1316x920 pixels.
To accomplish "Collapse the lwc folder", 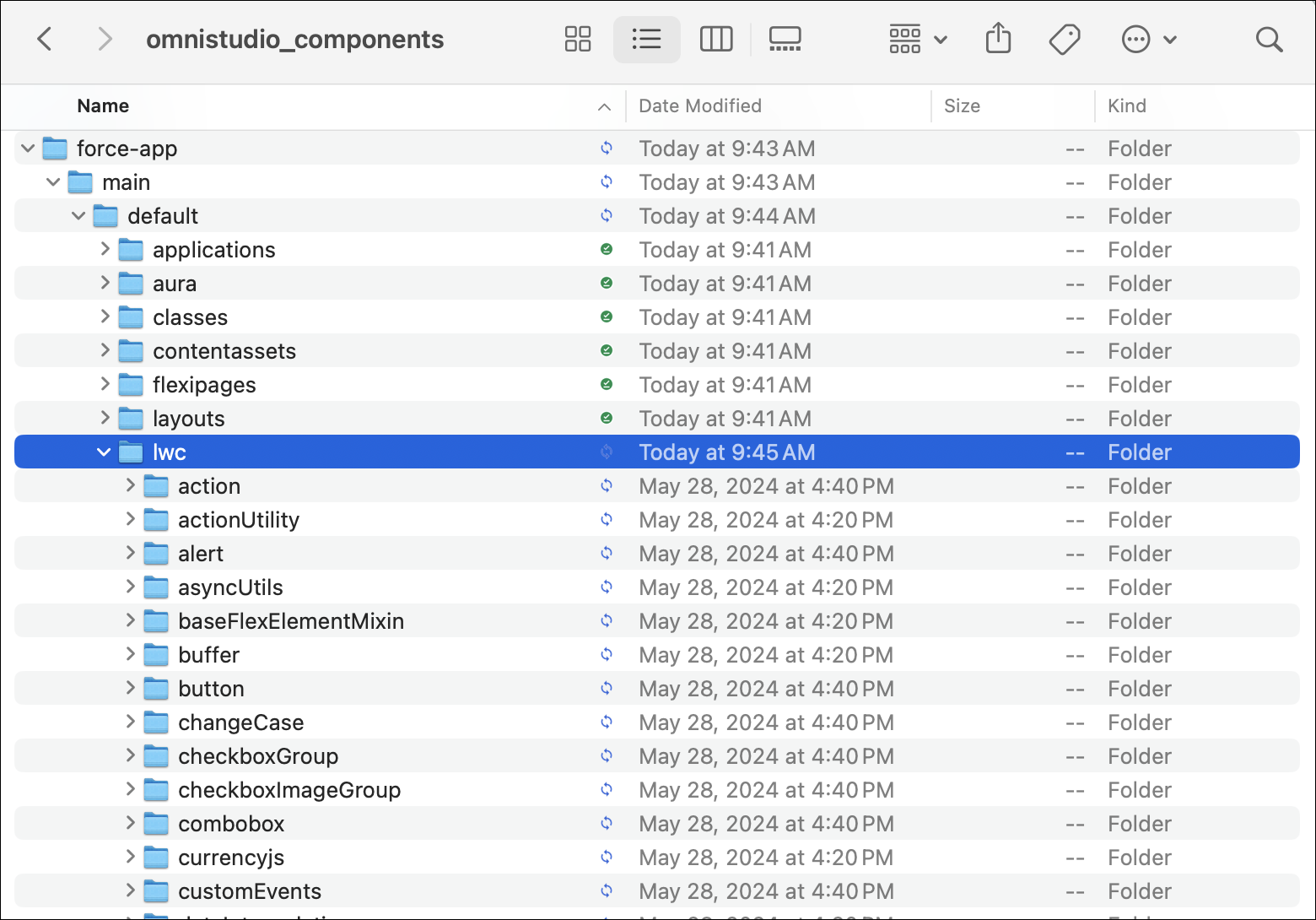I will [104, 452].
